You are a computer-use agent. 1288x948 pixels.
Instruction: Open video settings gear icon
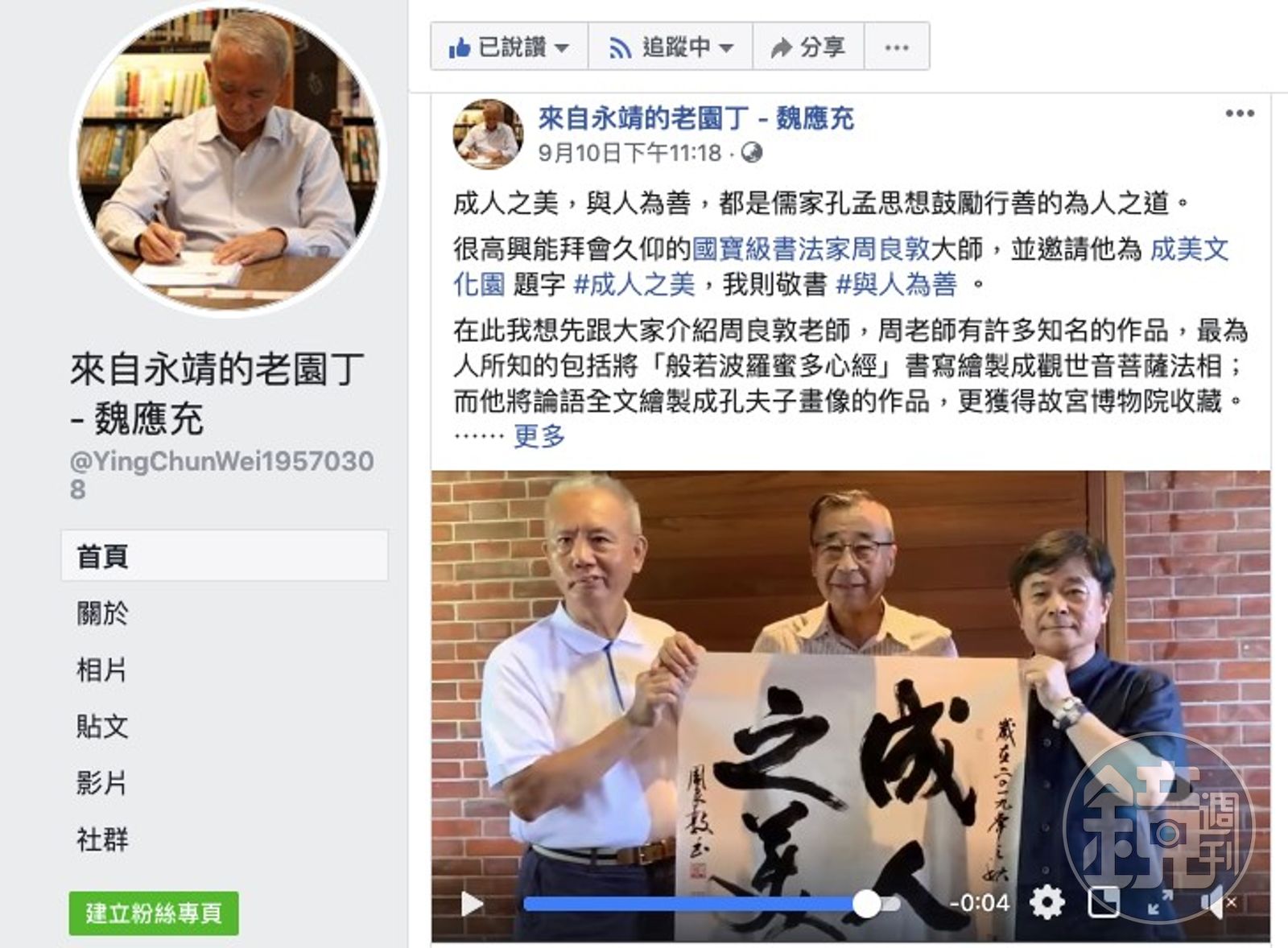click(x=1046, y=902)
